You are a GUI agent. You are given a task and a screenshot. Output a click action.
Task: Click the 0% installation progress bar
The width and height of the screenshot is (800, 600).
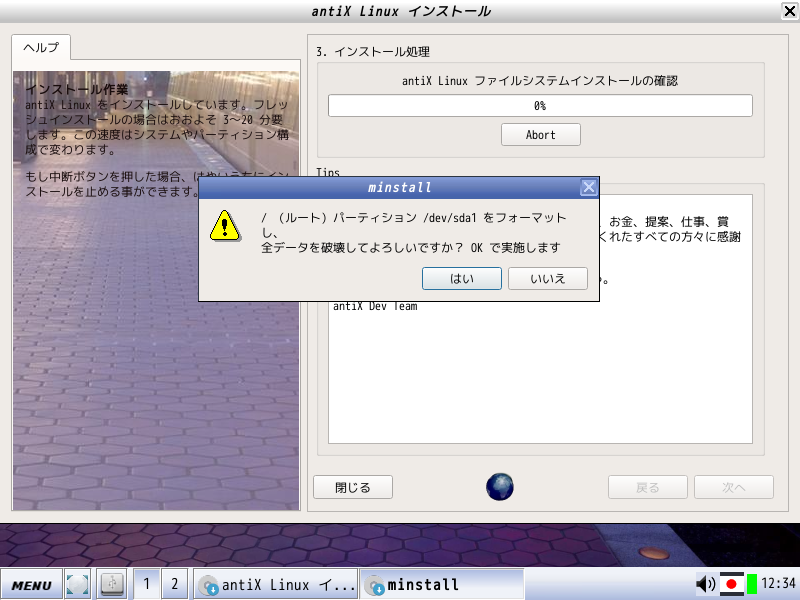point(540,106)
